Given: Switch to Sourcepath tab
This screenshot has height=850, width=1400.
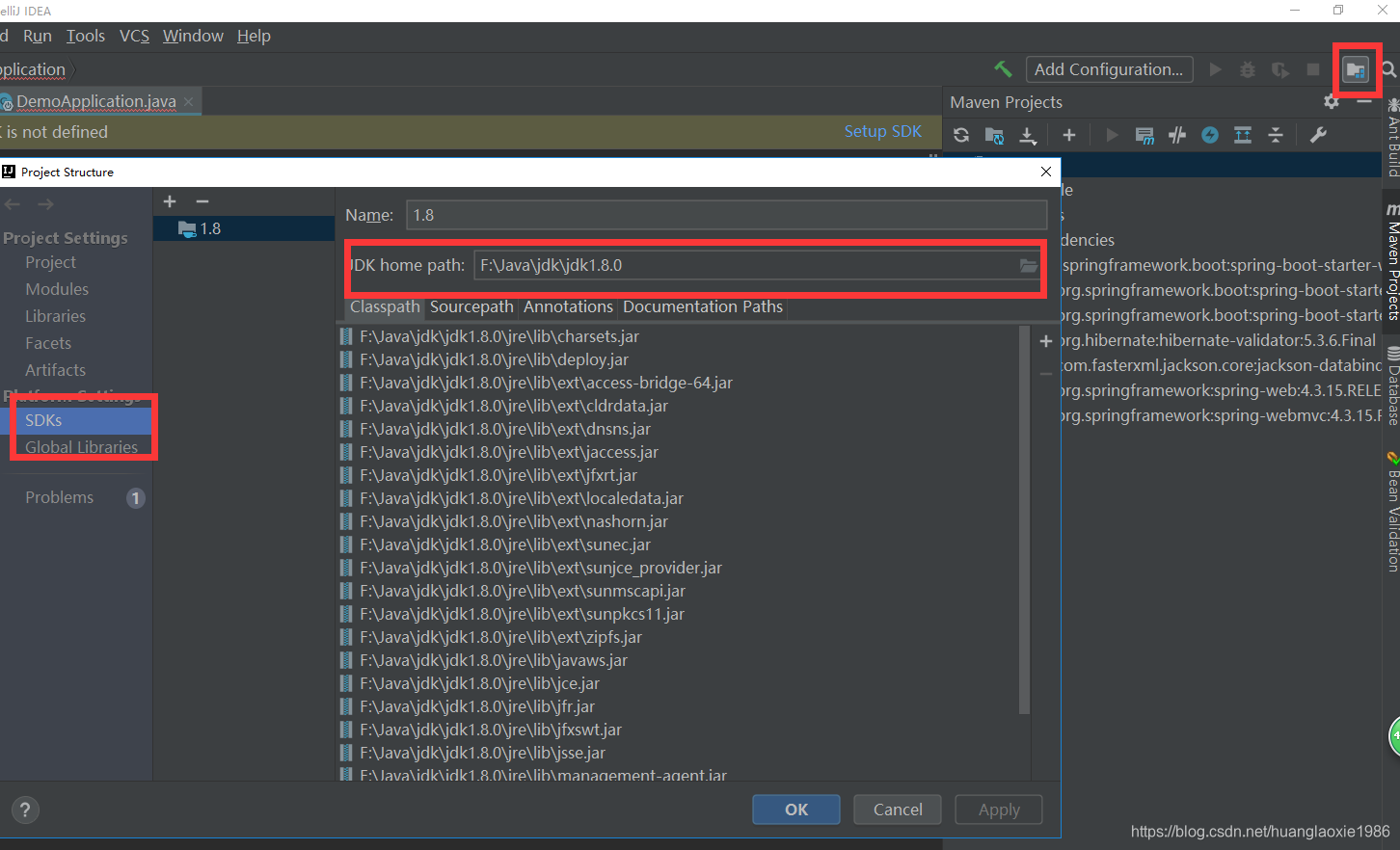Looking at the screenshot, I should (x=471, y=306).
